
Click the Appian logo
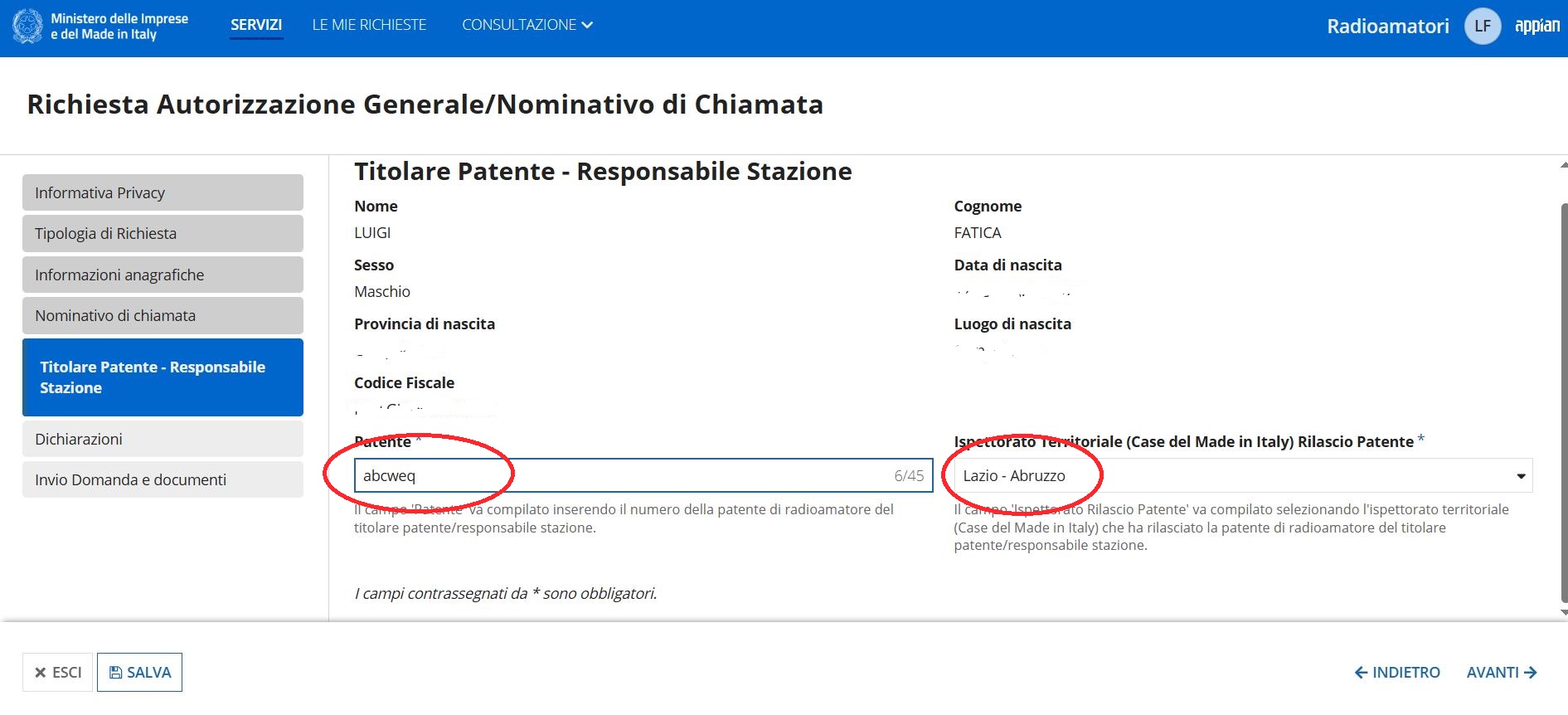pyautogui.click(x=1537, y=26)
